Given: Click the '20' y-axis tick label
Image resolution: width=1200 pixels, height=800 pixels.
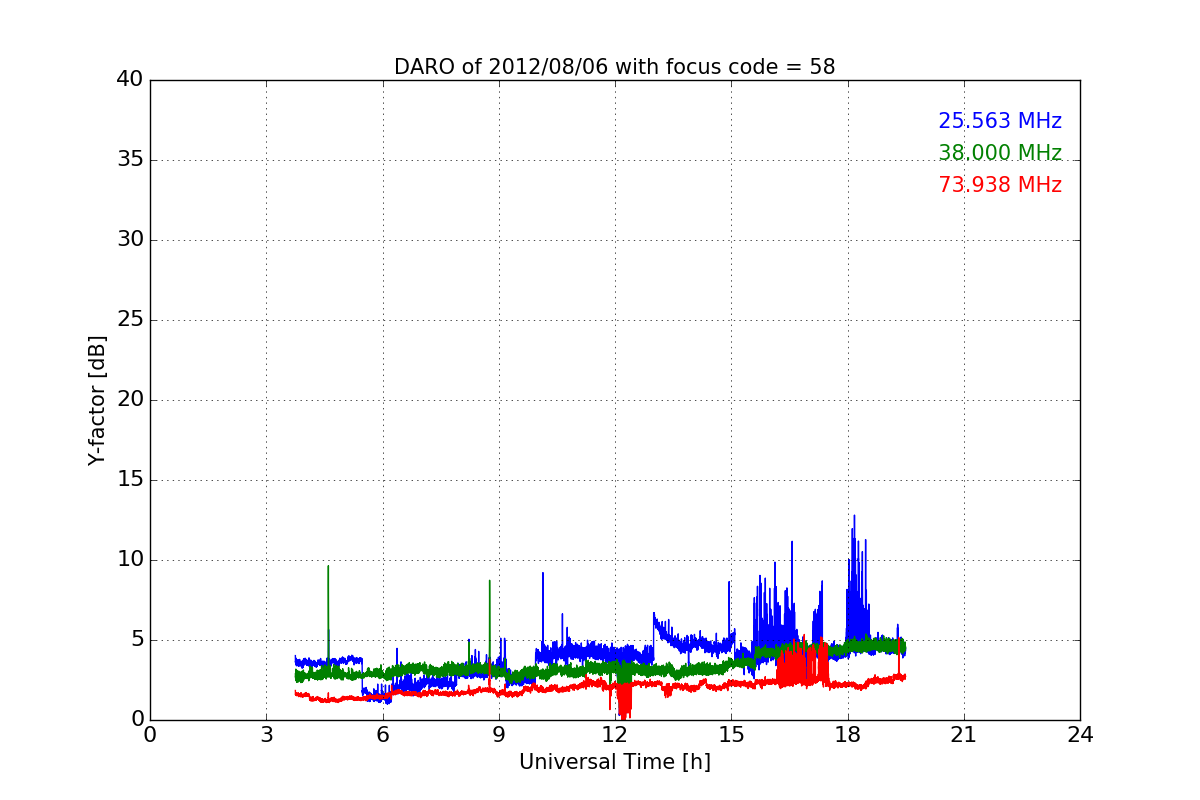Looking at the screenshot, I should [130, 400].
